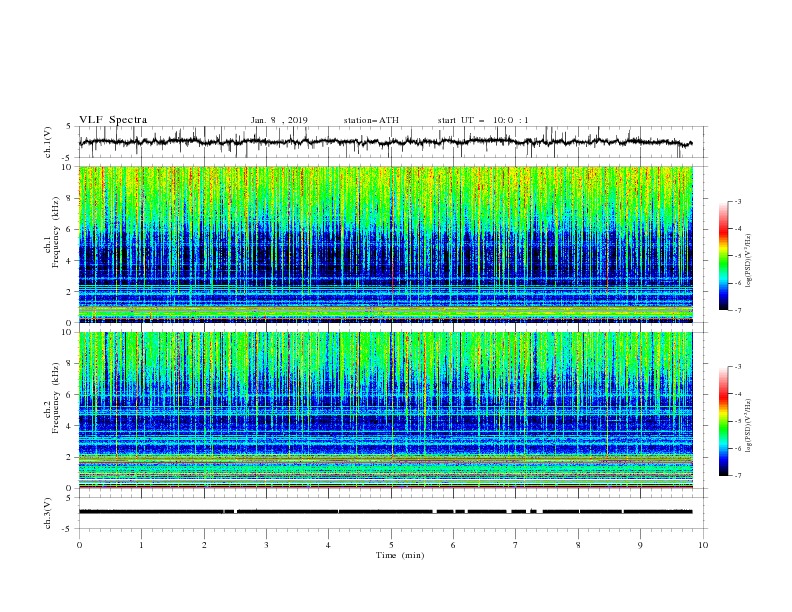
Task: Click the ch.1 spectrogram color bar
Action: tap(723, 256)
